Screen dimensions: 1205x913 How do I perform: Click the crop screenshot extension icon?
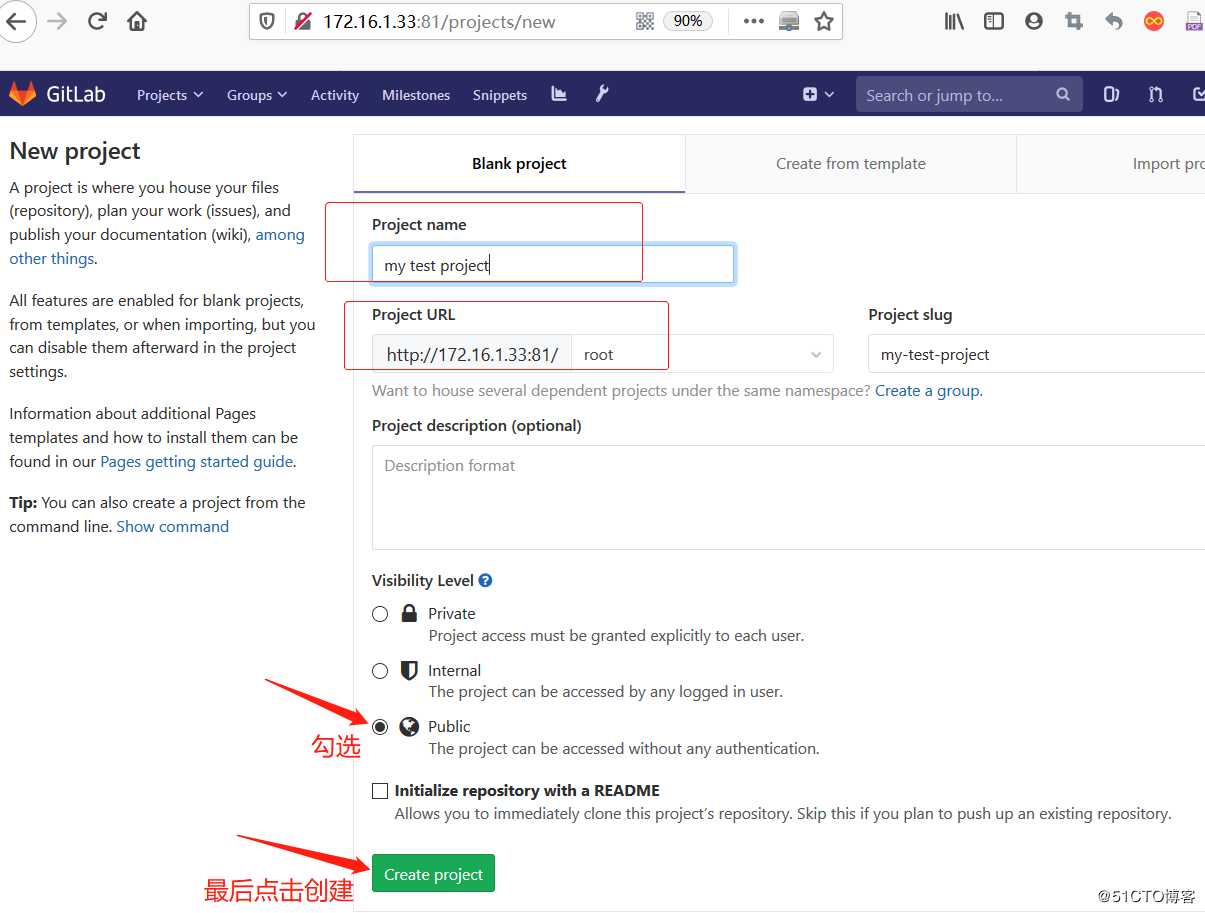tap(1074, 21)
